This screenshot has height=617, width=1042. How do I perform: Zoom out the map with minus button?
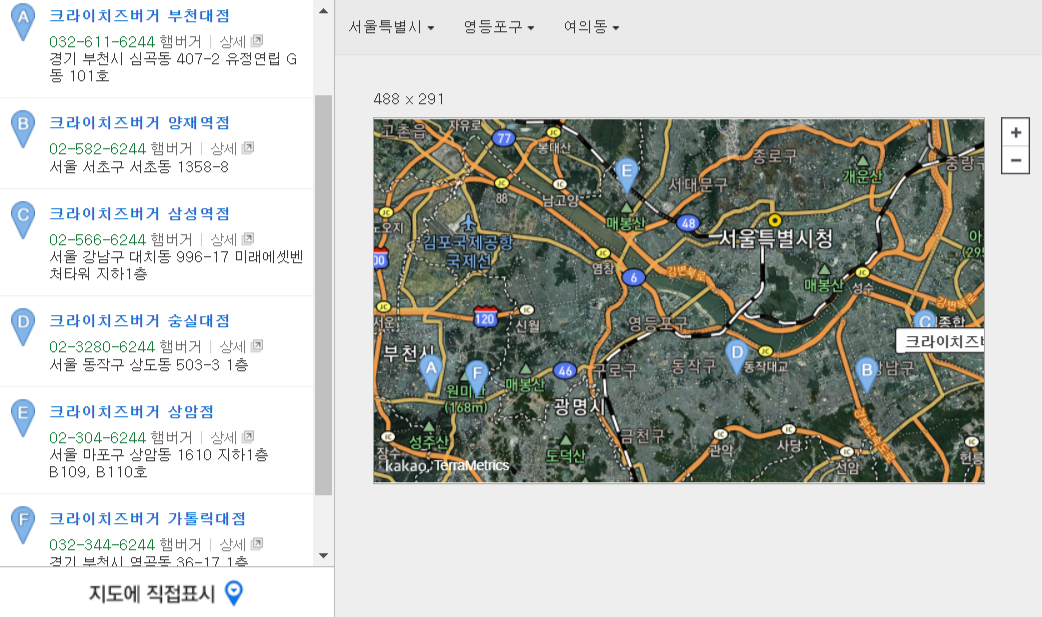tap(1015, 160)
